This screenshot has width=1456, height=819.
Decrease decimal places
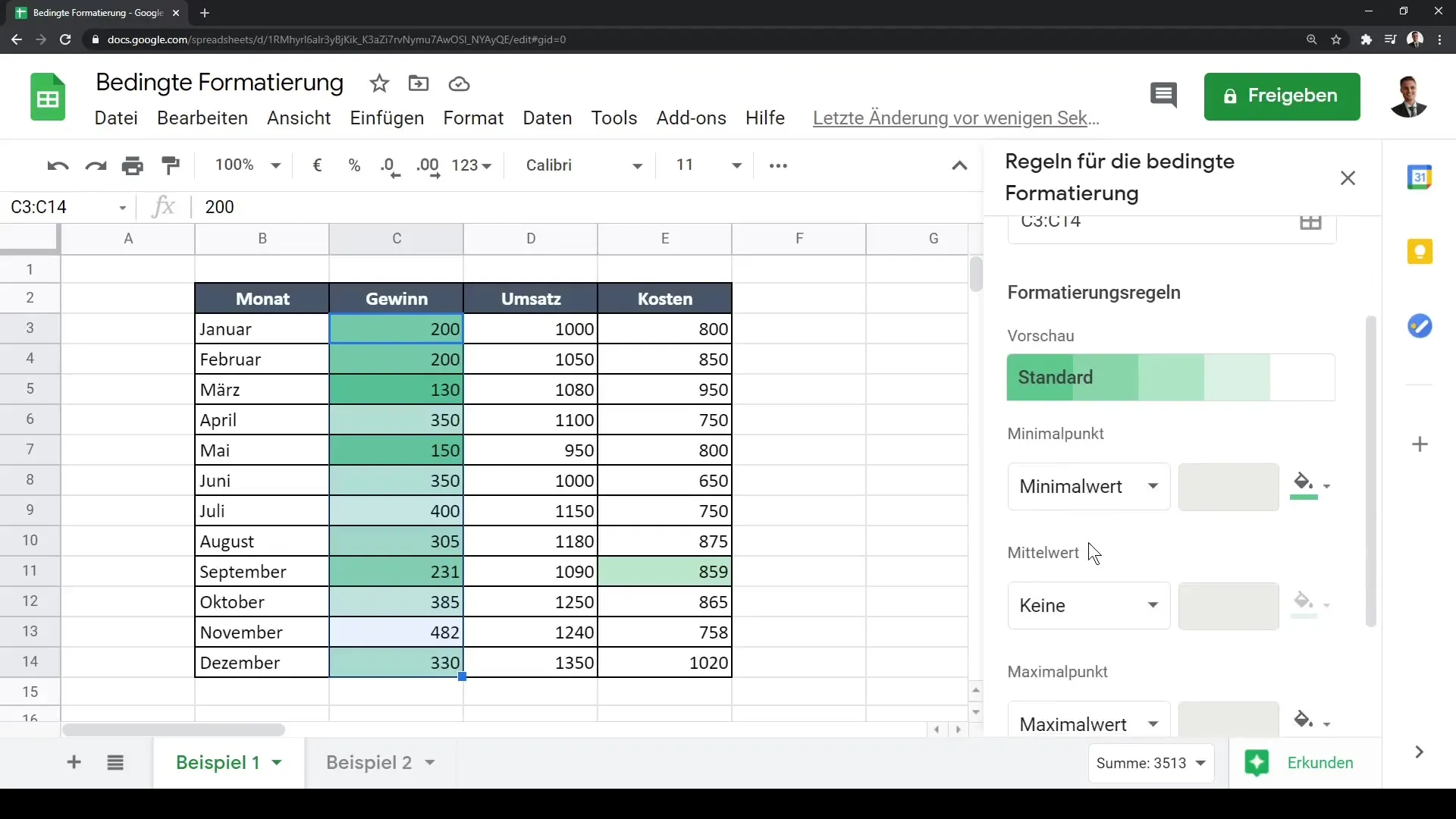pyautogui.click(x=390, y=167)
